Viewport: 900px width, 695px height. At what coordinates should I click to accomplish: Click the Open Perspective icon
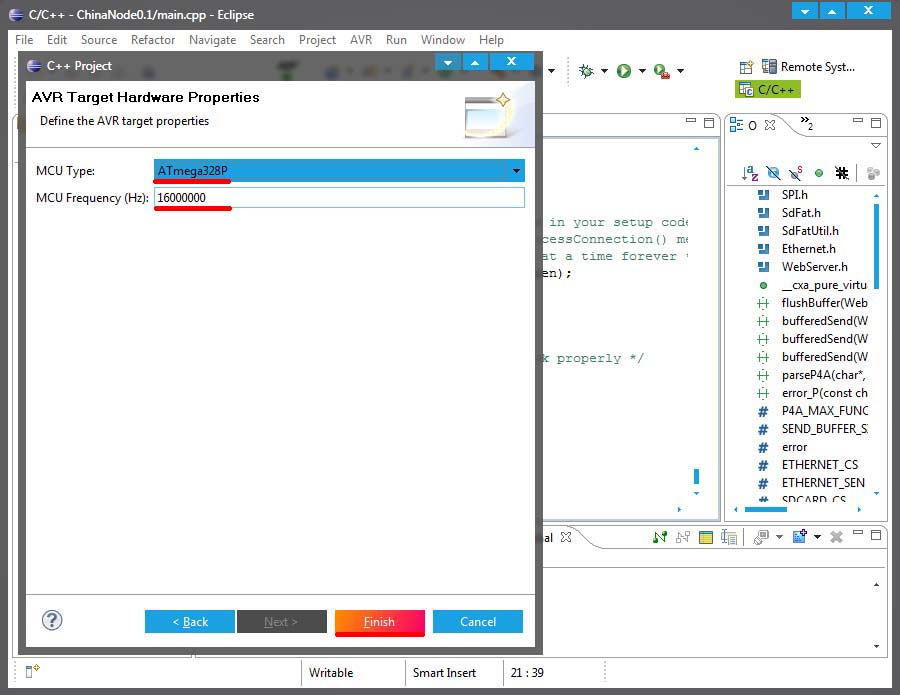tap(746, 67)
